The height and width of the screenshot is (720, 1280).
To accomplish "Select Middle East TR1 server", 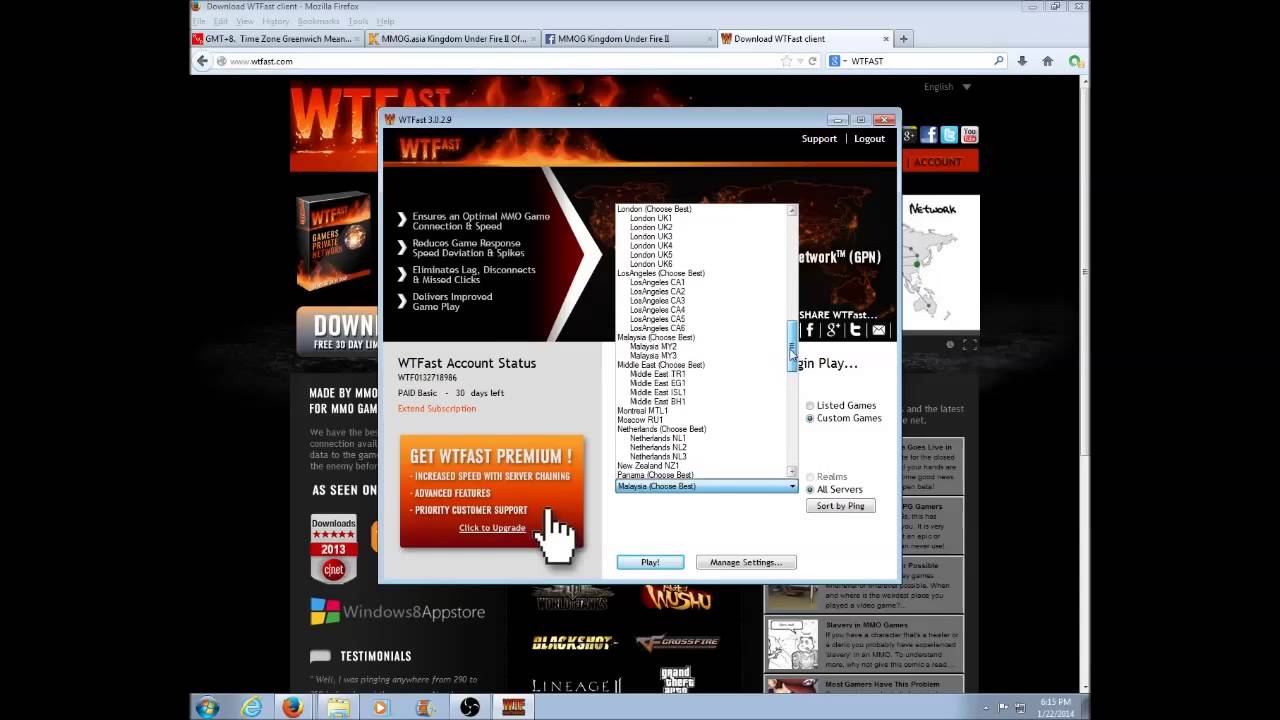I will [657, 374].
